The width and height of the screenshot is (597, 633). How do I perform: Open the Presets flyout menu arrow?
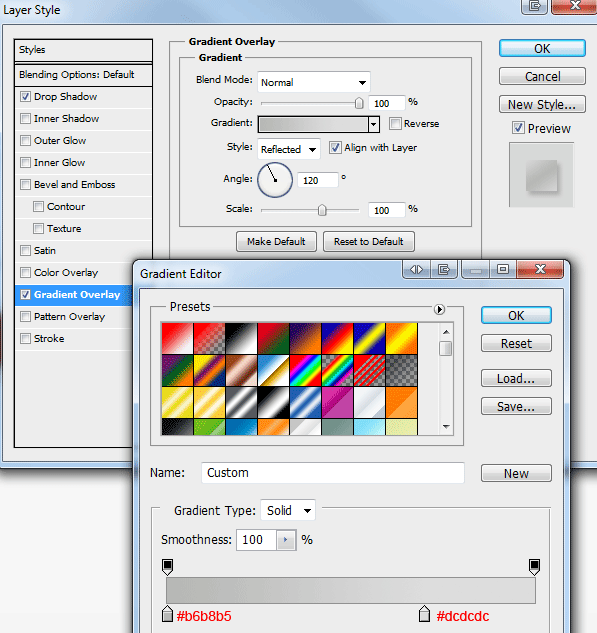pos(439,309)
